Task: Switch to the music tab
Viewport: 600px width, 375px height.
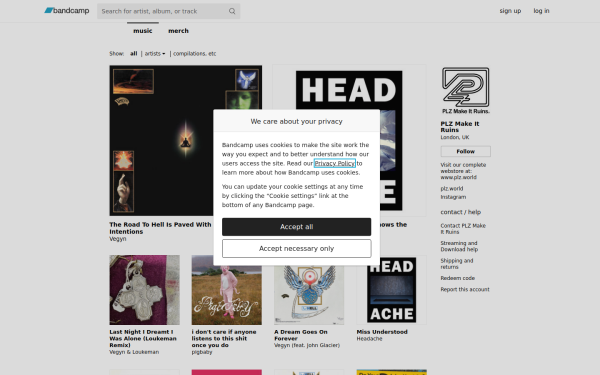Action: click(x=143, y=31)
